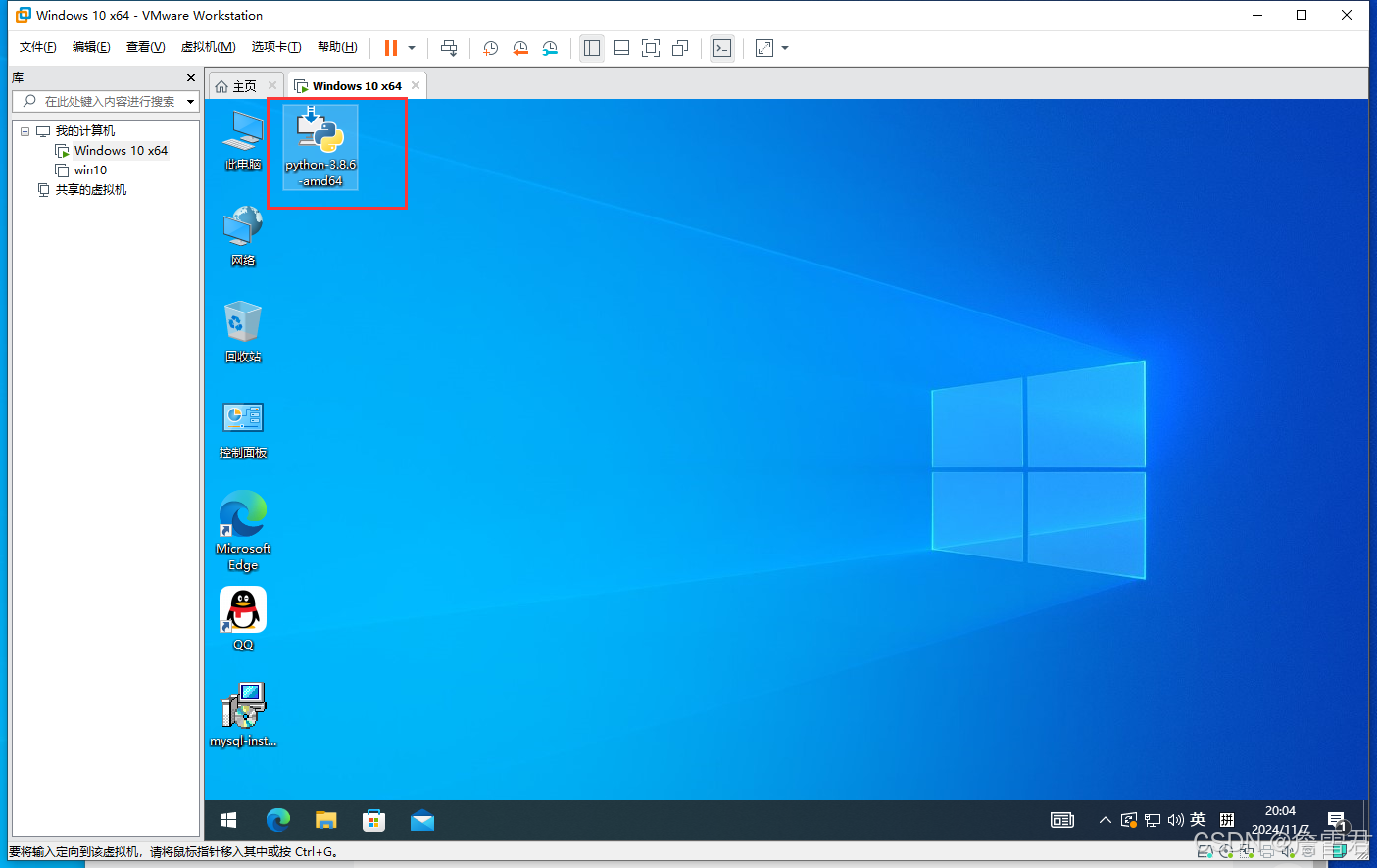Select the 网络 desktop icon
The width and height of the screenshot is (1377, 868).
point(243,236)
